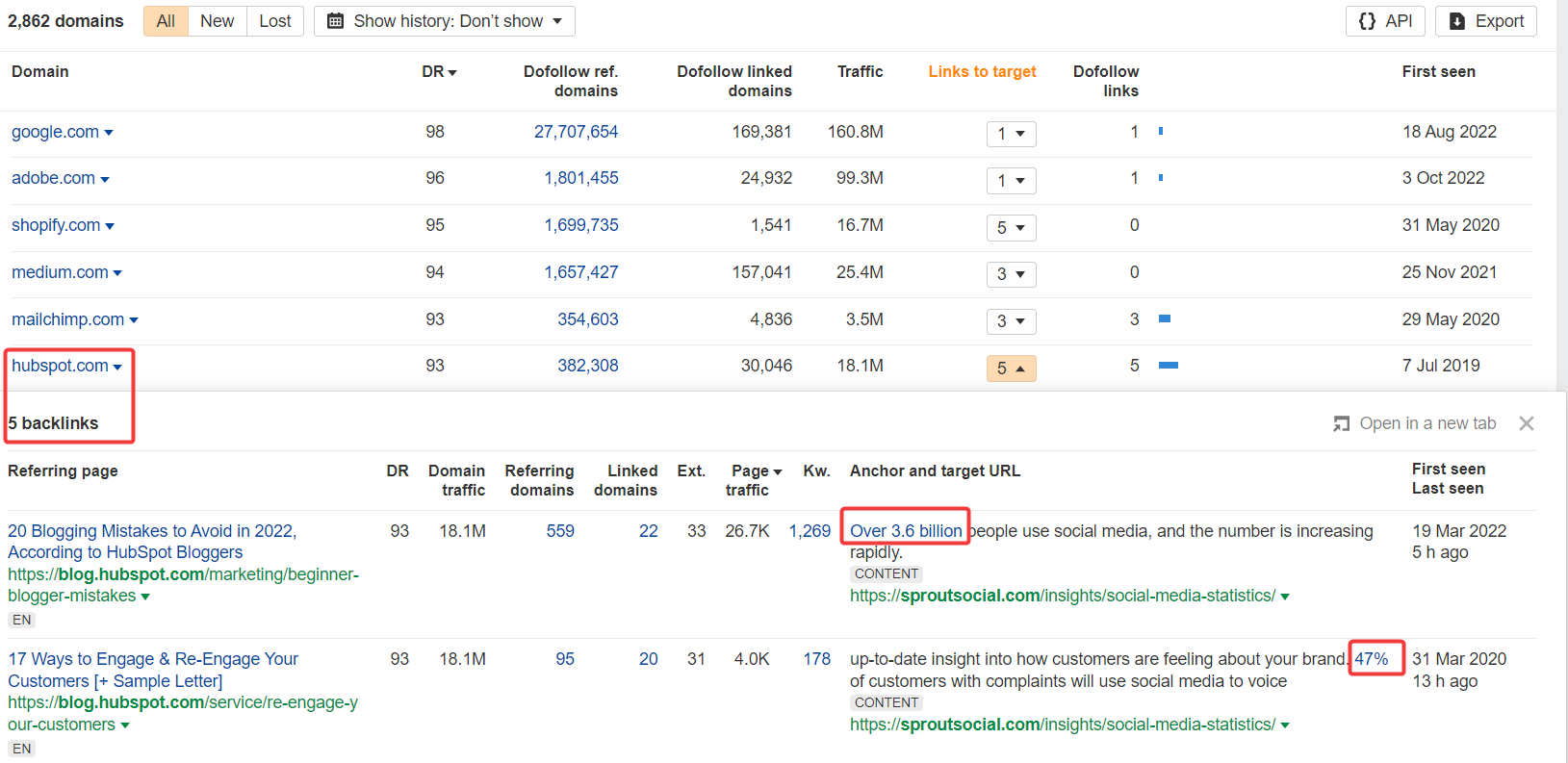Click the '47%' anchor text link
The width and height of the screenshot is (1568, 763).
[x=1371, y=659]
